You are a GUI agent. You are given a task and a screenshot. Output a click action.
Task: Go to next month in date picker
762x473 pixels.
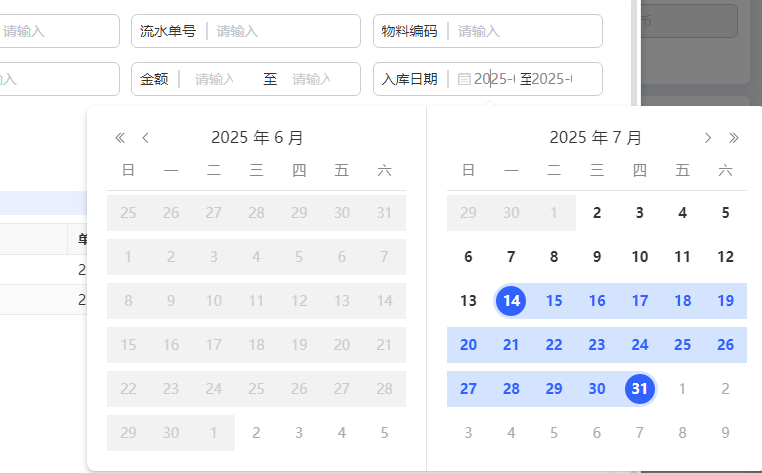pyautogui.click(x=708, y=138)
